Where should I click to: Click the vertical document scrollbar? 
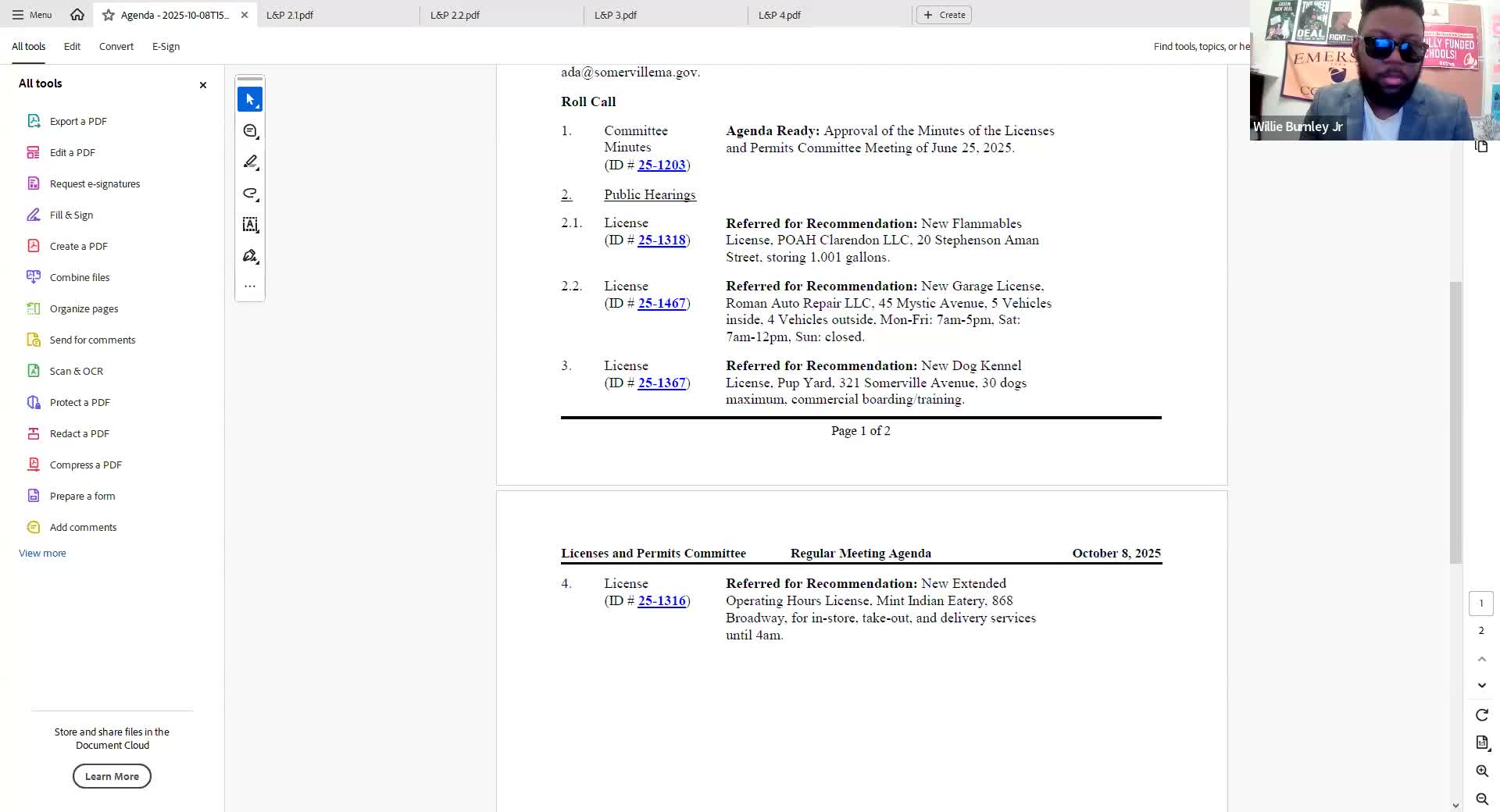1455,422
